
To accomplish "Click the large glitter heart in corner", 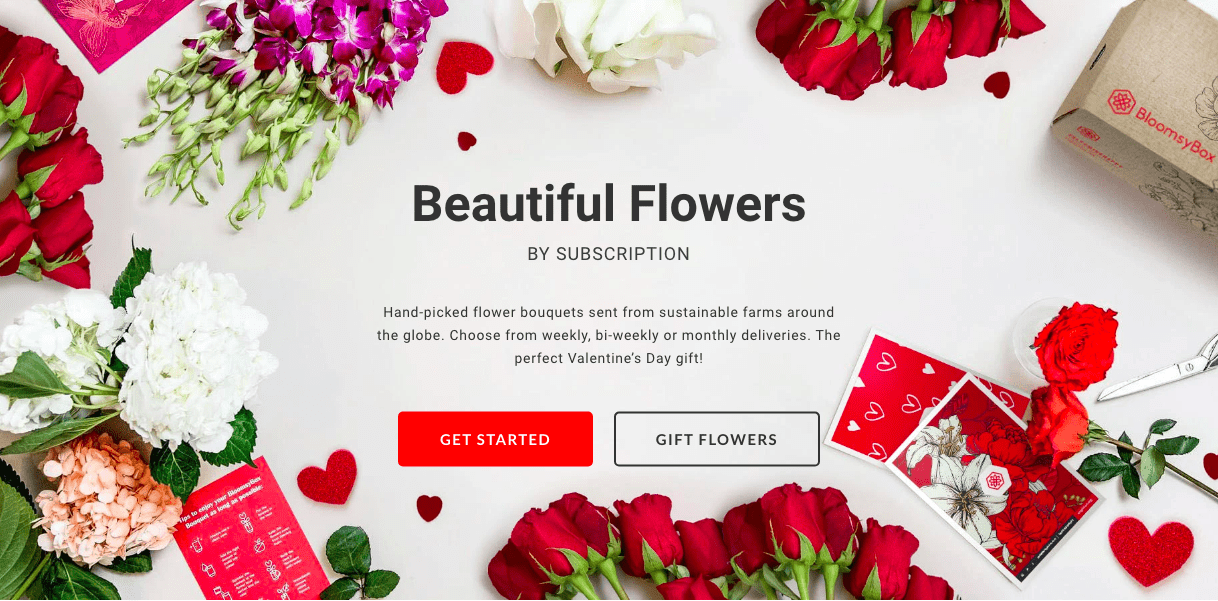I will pos(1151,549).
